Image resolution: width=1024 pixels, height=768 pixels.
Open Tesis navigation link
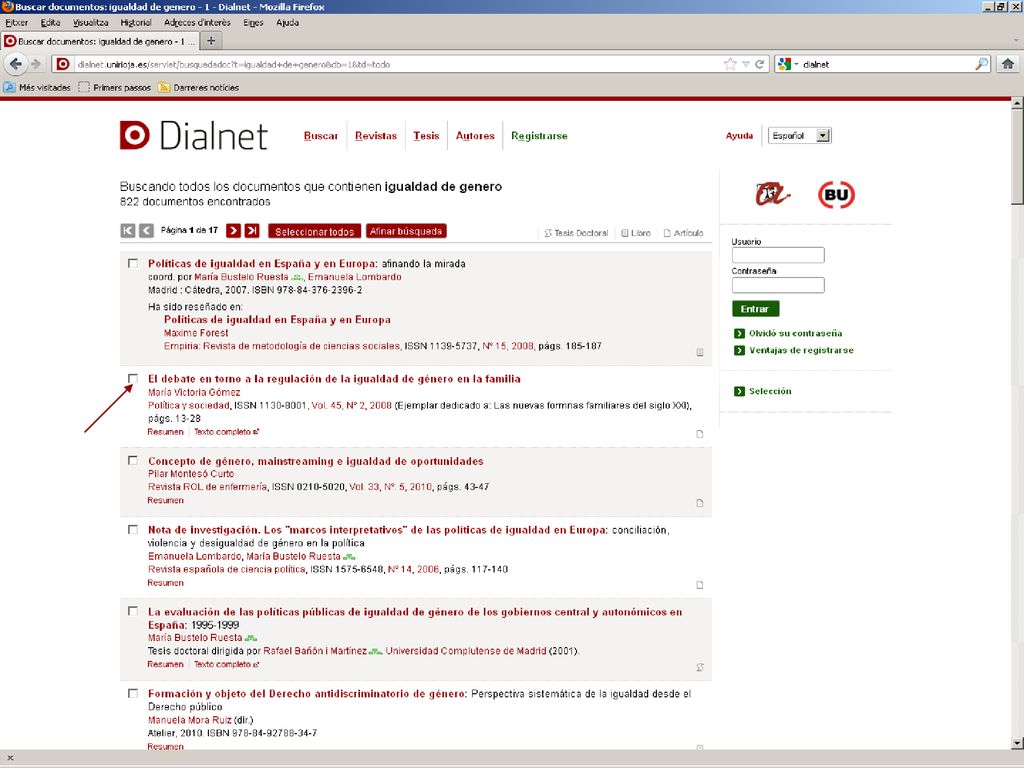pyautogui.click(x=426, y=136)
